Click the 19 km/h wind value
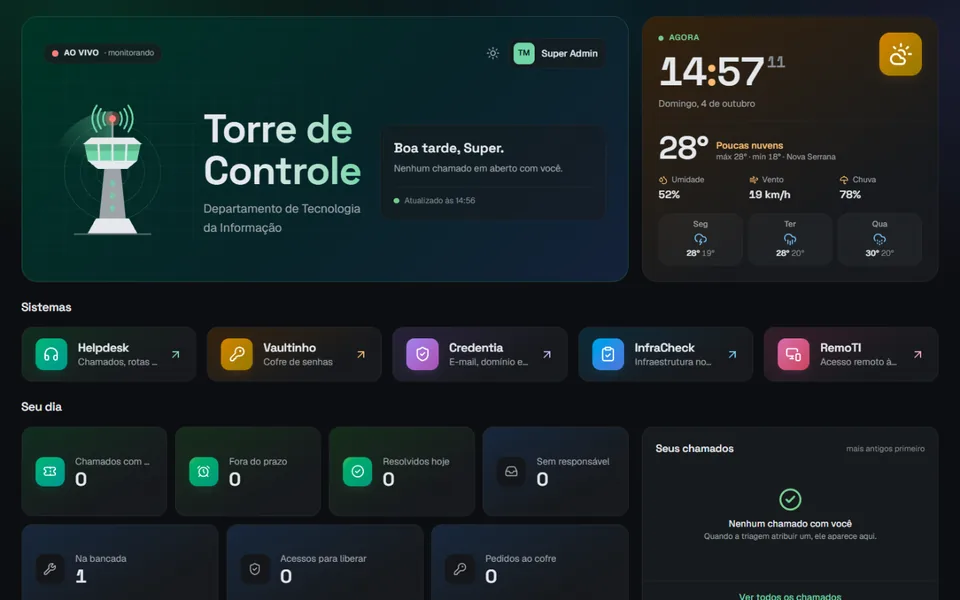 [770, 195]
